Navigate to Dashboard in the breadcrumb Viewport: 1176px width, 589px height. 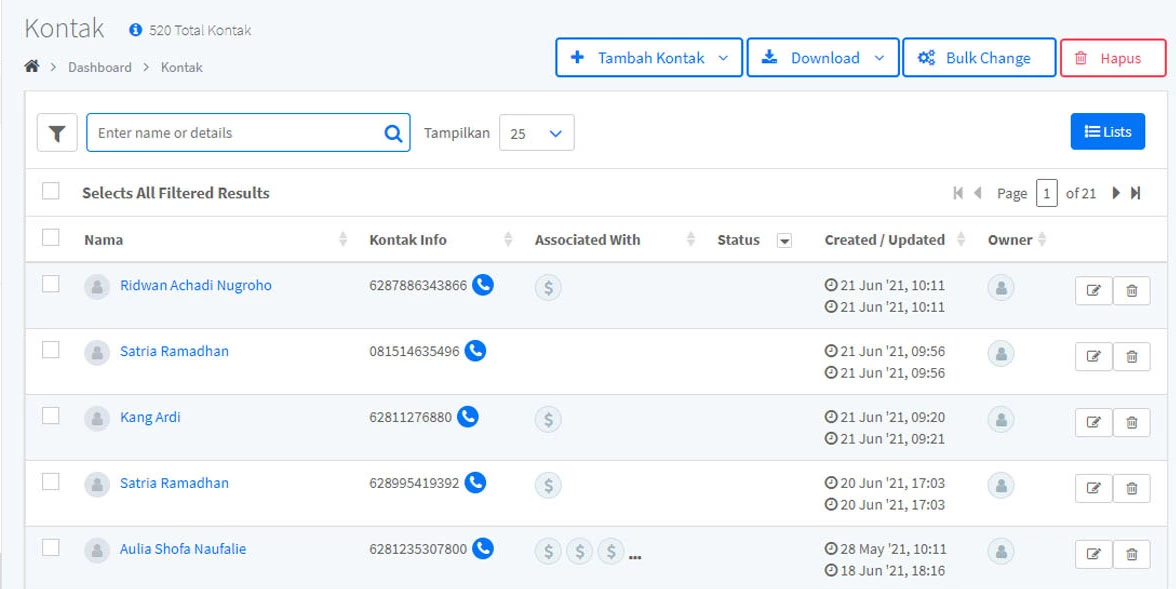pos(99,67)
